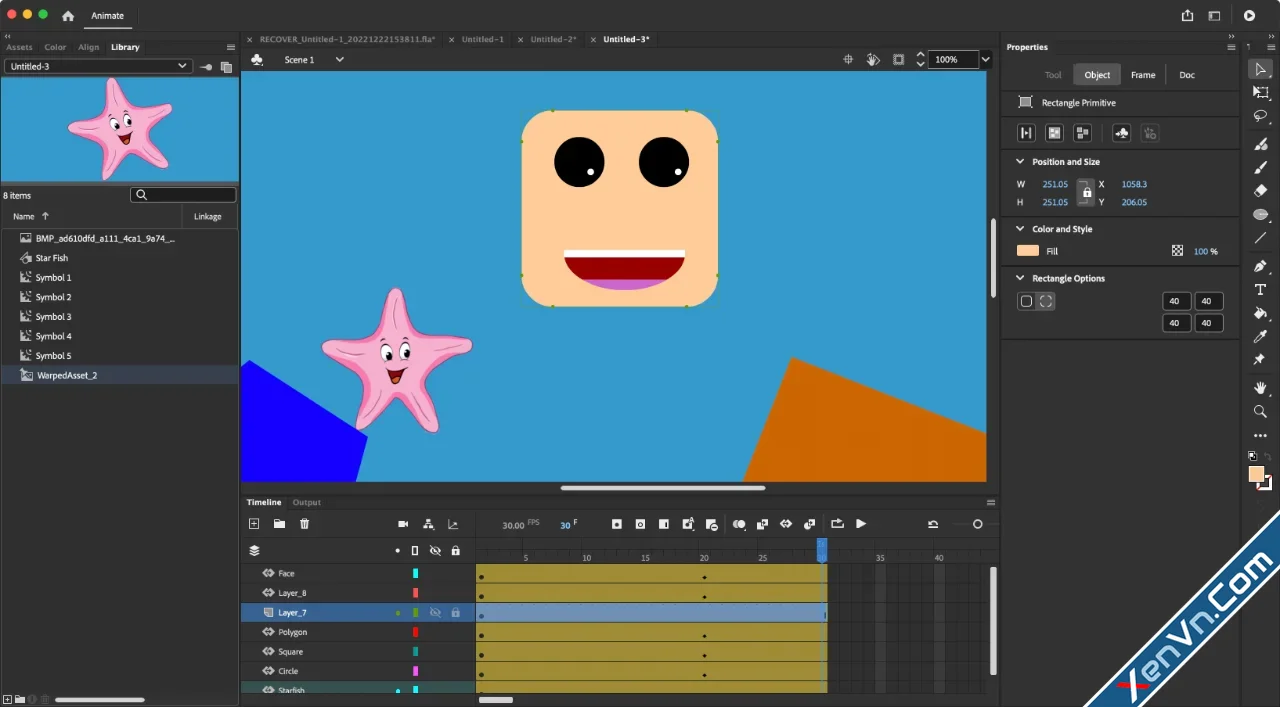
Task: Insert keyframe from timeline toolbar
Action: [x=617, y=524]
